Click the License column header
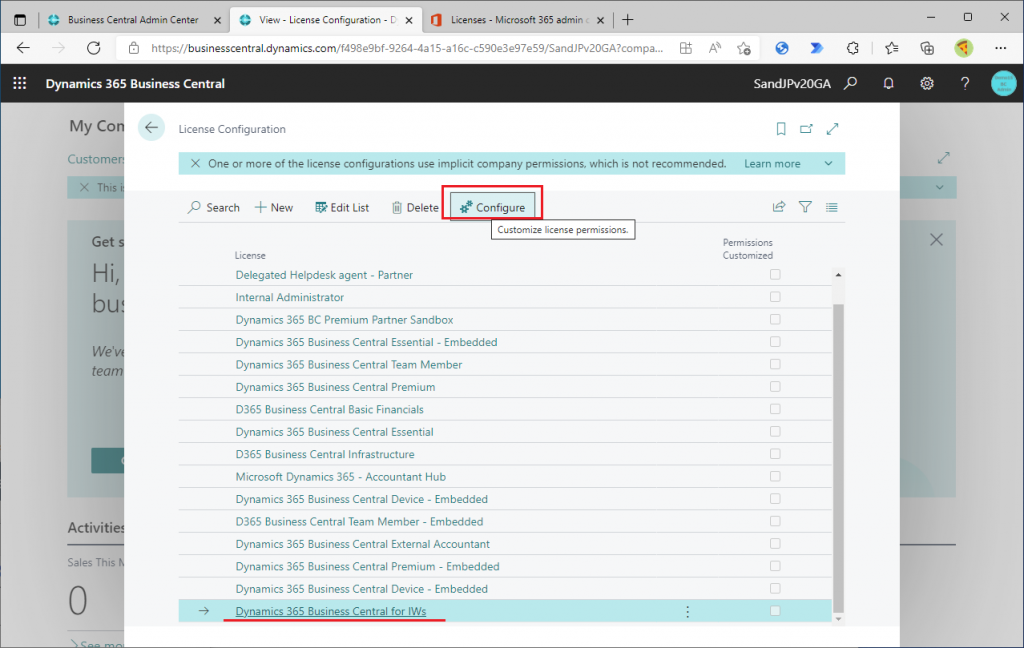This screenshot has height=648, width=1024. coord(250,255)
